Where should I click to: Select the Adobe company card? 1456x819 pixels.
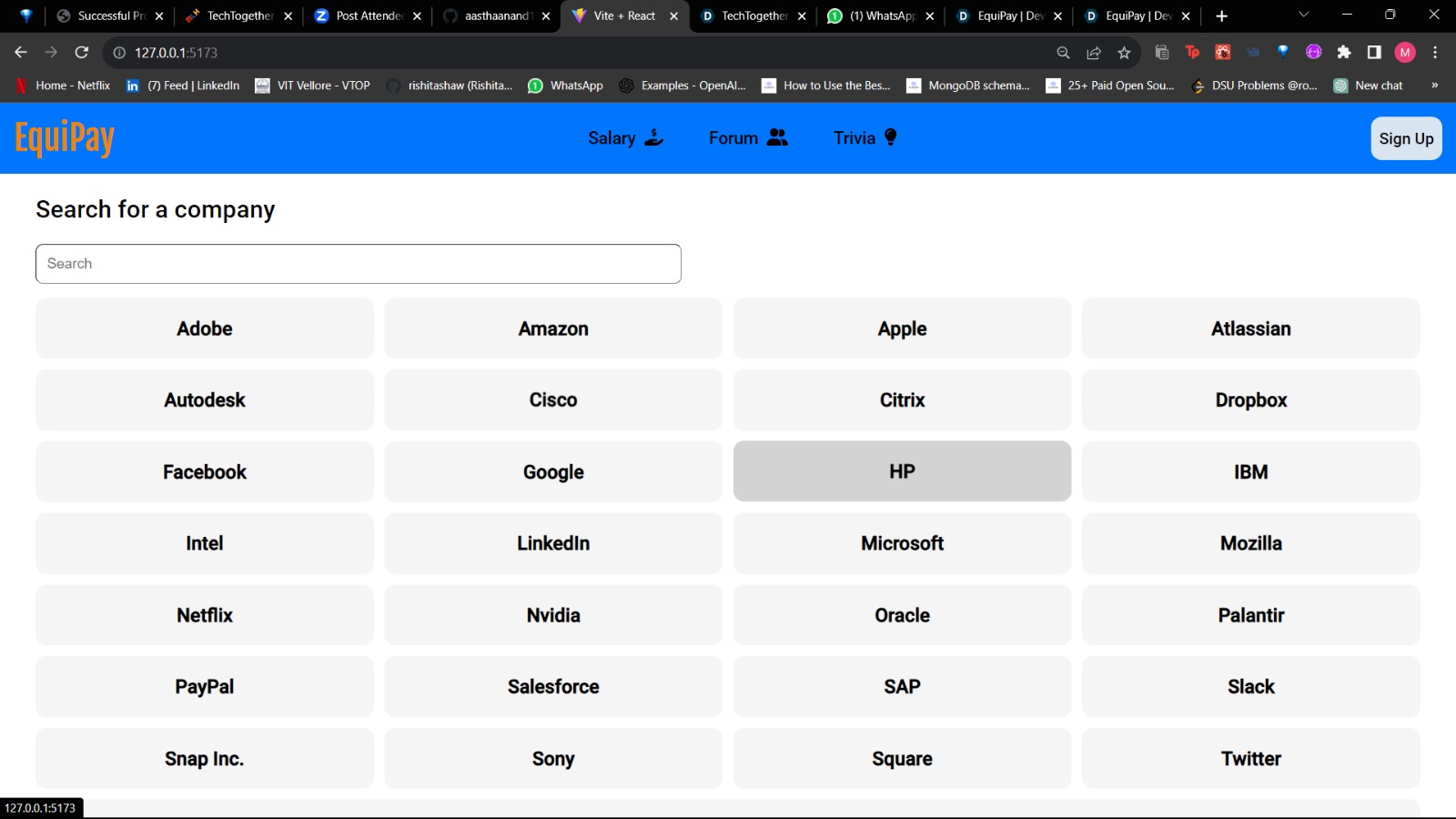pyautogui.click(x=205, y=329)
